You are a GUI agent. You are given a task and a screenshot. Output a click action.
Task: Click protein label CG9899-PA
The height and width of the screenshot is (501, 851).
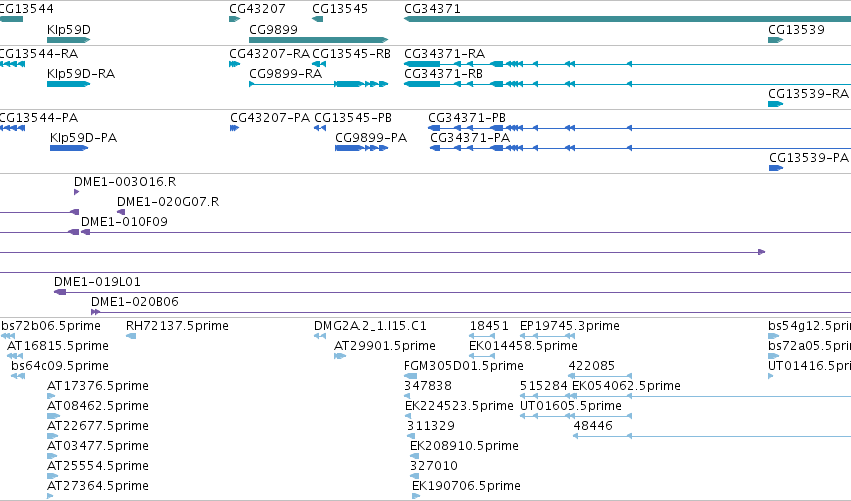[x=371, y=138]
